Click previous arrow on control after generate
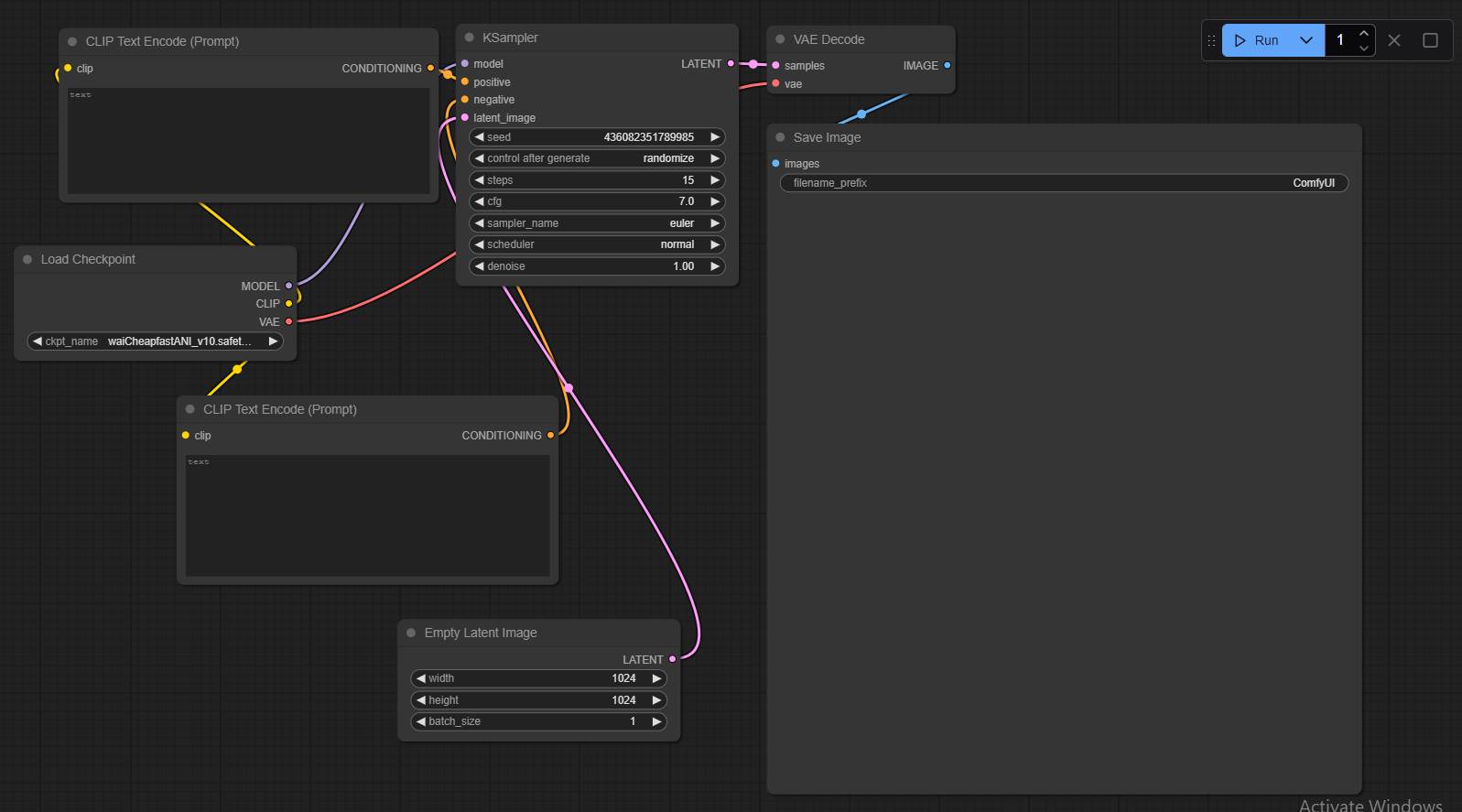The image size is (1462, 812). pyautogui.click(x=479, y=158)
